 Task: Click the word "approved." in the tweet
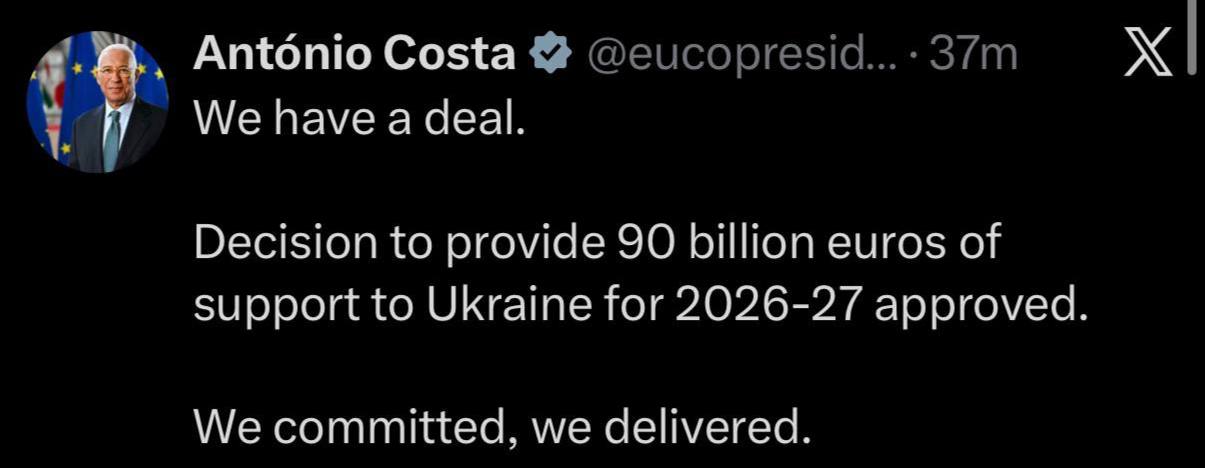(x=981, y=305)
